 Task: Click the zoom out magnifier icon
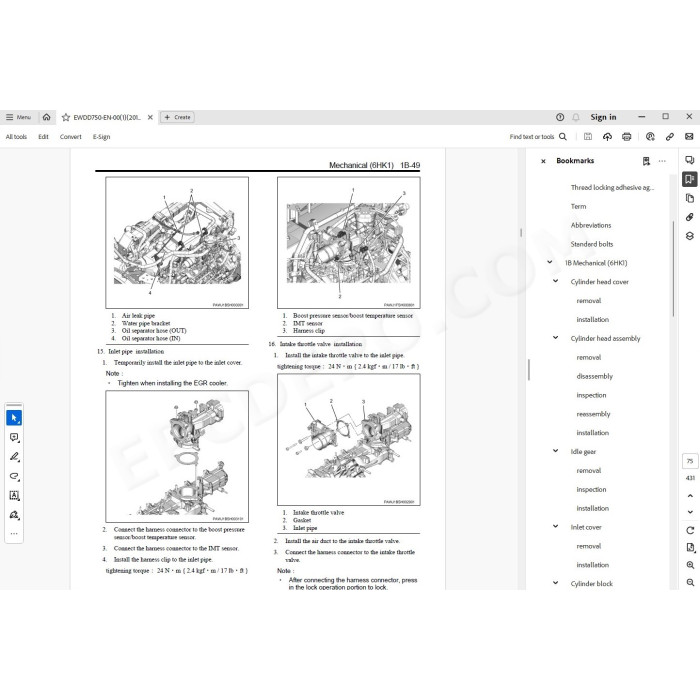[x=690, y=583]
